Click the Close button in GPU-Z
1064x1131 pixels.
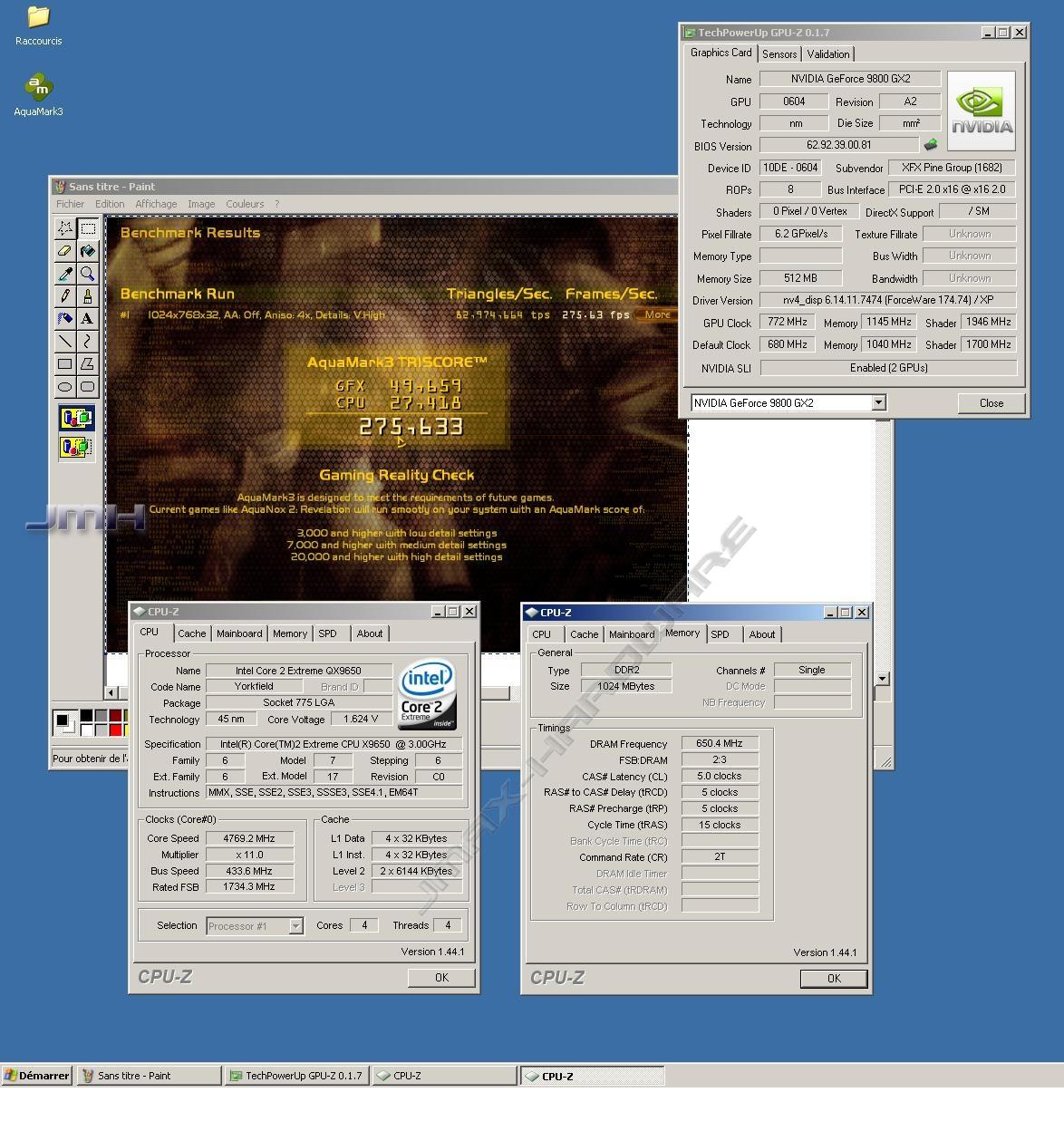pos(991,403)
